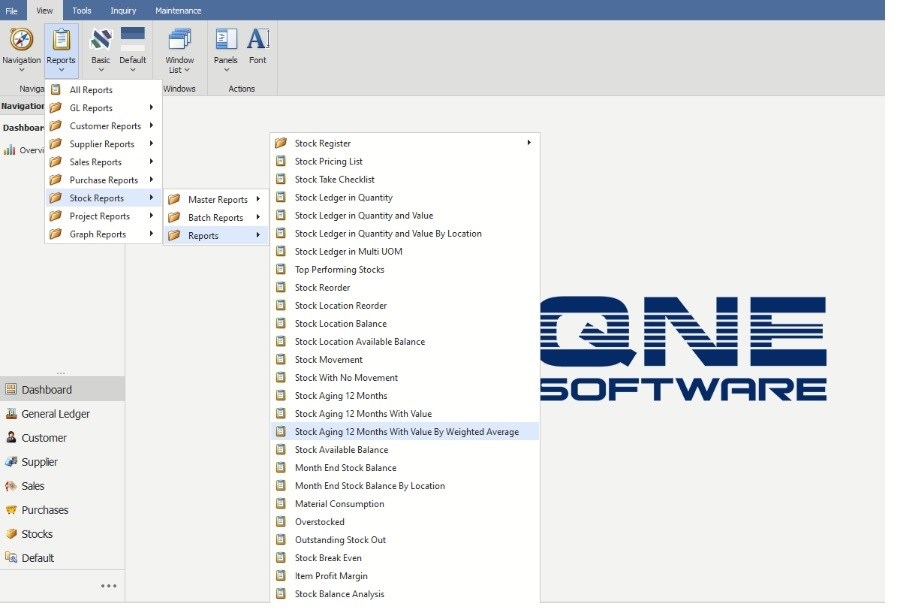Expand the Sales Reports submenu arrow
The height and width of the screenshot is (610, 898).
pyautogui.click(x=151, y=162)
